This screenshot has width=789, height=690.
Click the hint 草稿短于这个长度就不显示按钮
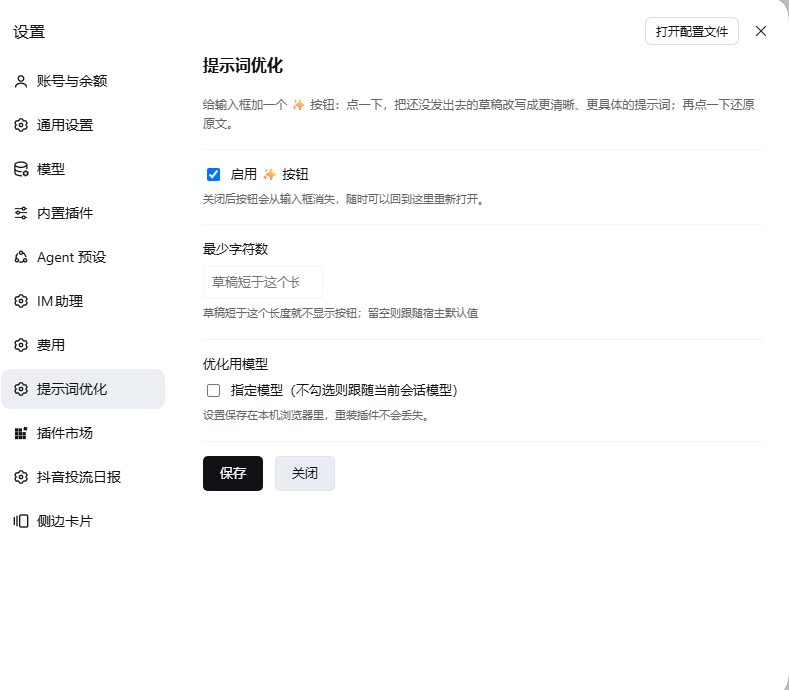point(341,313)
